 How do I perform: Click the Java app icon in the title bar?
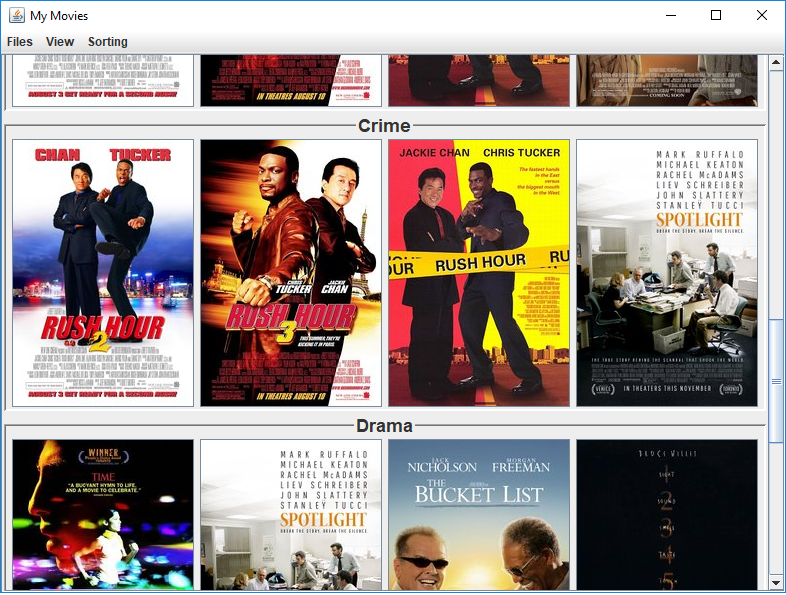pyautogui.click(x=17, y=16)
